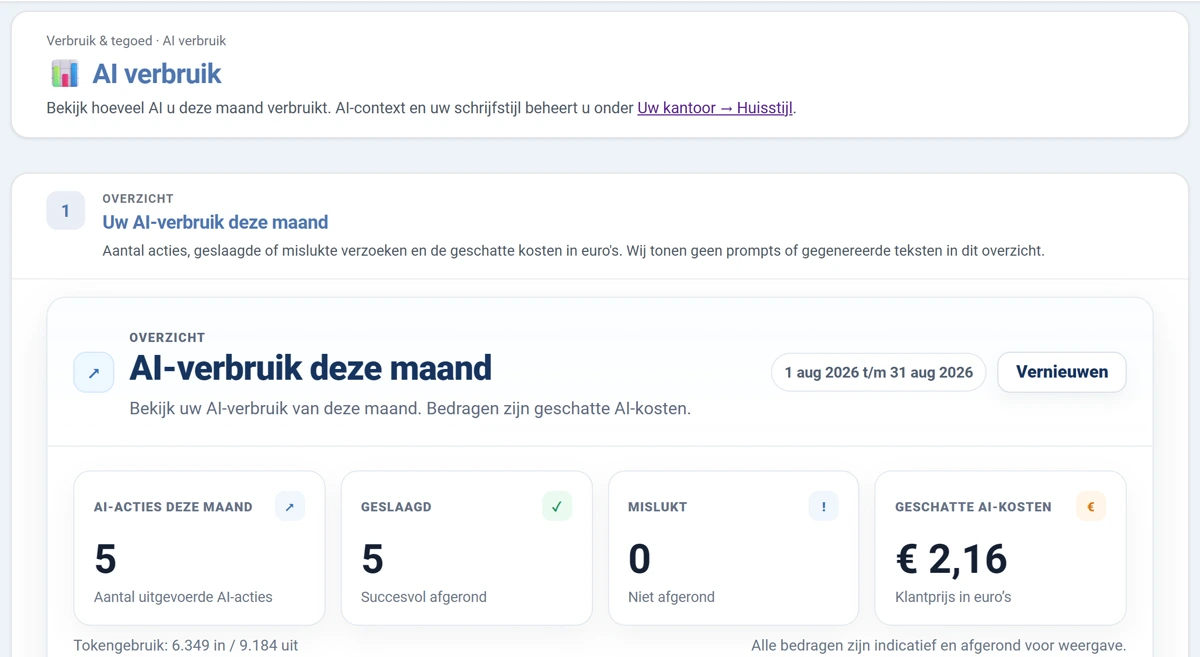
Task: Click the € 2,16 cost value
Action: click(x=951, y=559)
